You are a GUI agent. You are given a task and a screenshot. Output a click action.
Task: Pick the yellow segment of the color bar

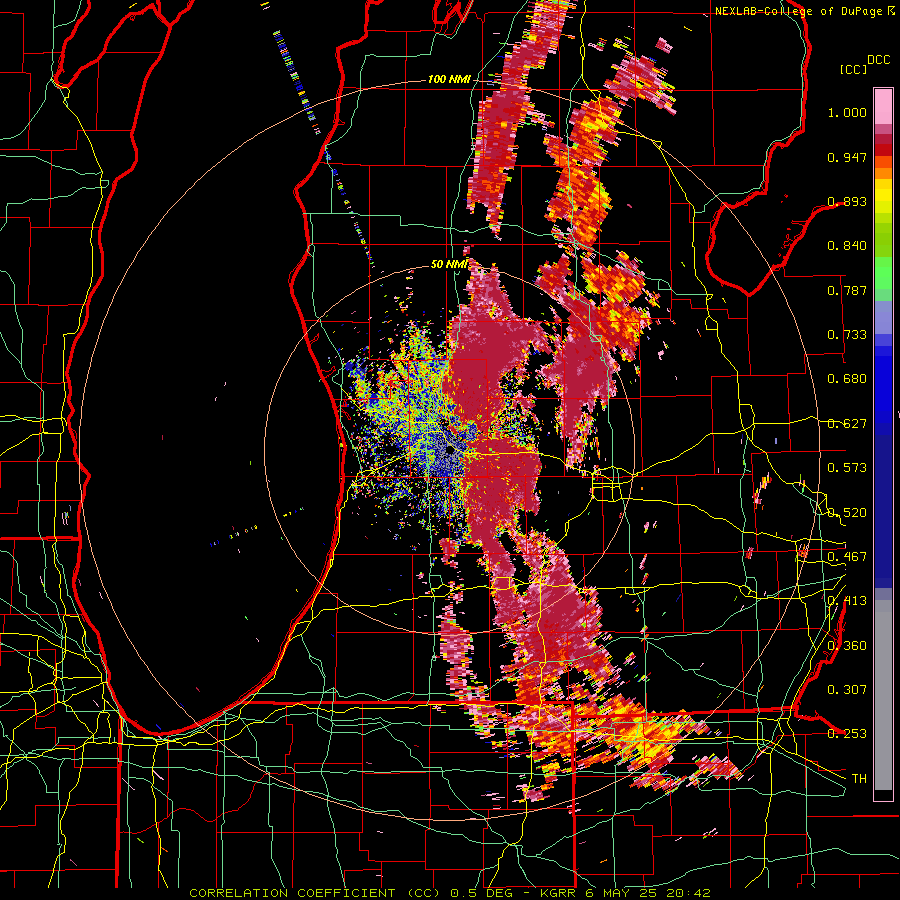point(883,197)
